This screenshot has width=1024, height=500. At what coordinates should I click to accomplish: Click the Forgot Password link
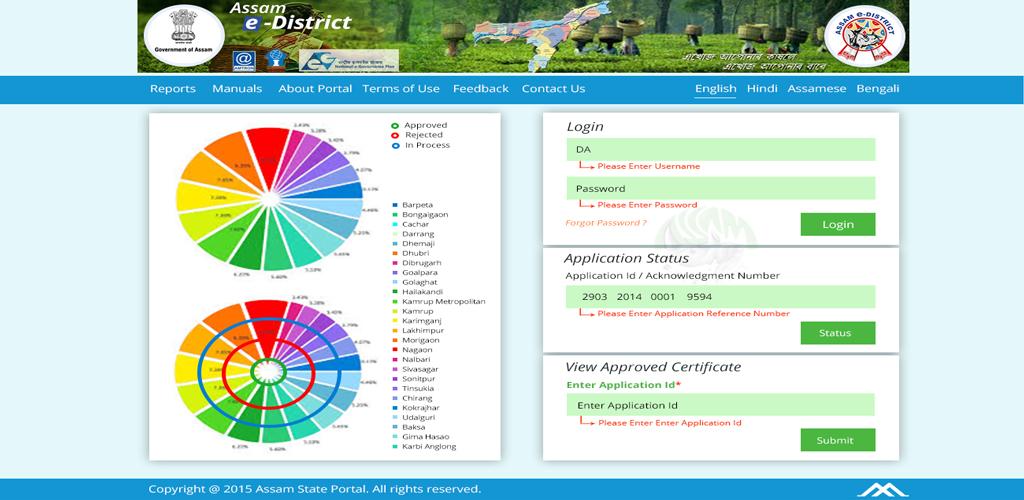click(x=606, y=223)
